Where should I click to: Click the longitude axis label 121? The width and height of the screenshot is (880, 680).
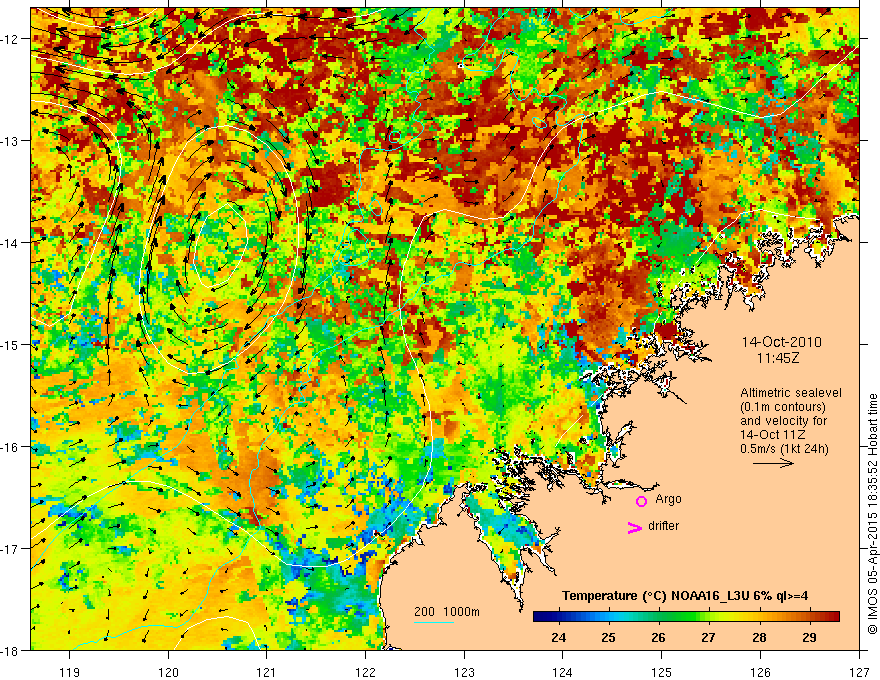click(267, 672)
